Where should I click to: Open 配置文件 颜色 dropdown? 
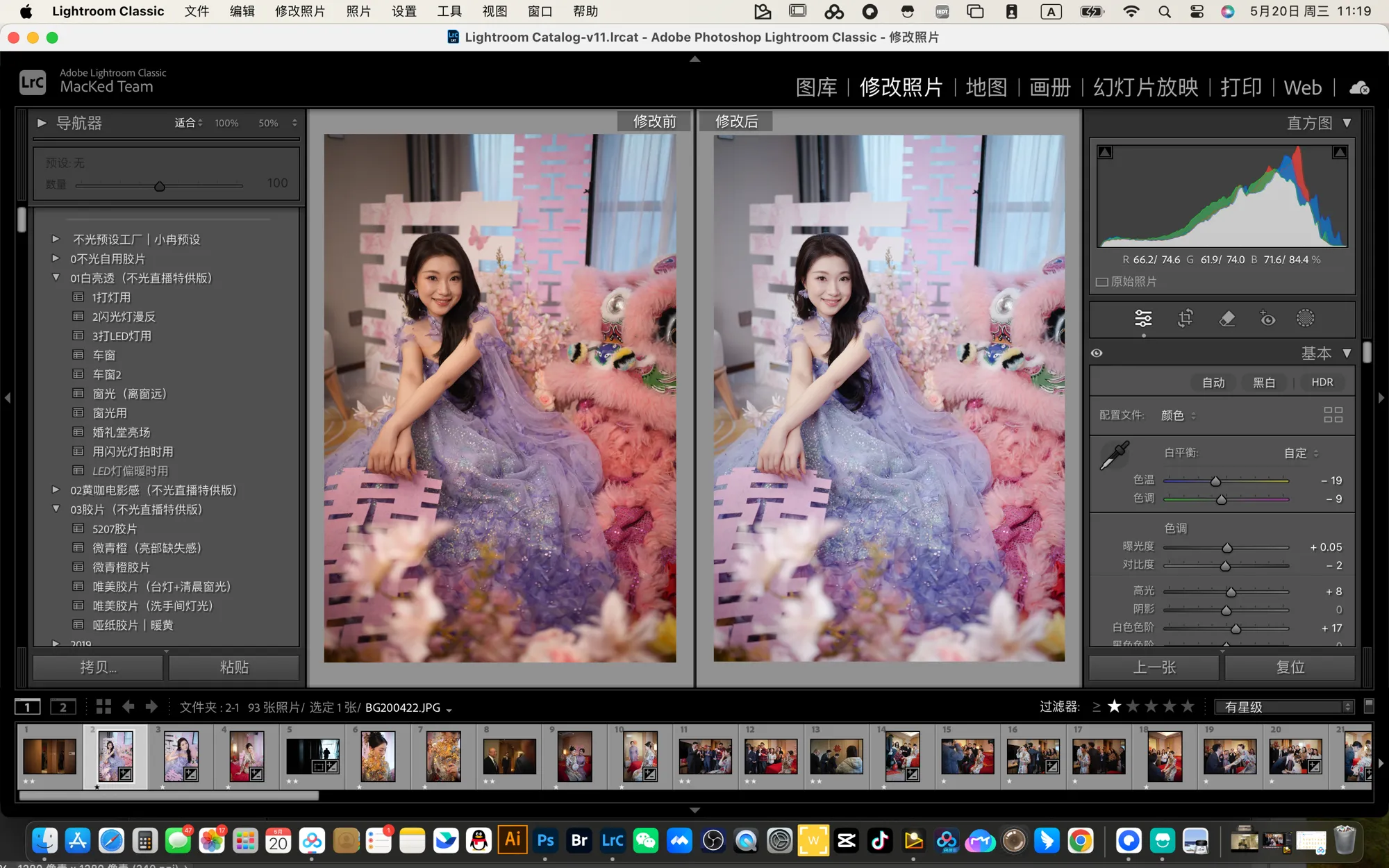click(1179, 415)
